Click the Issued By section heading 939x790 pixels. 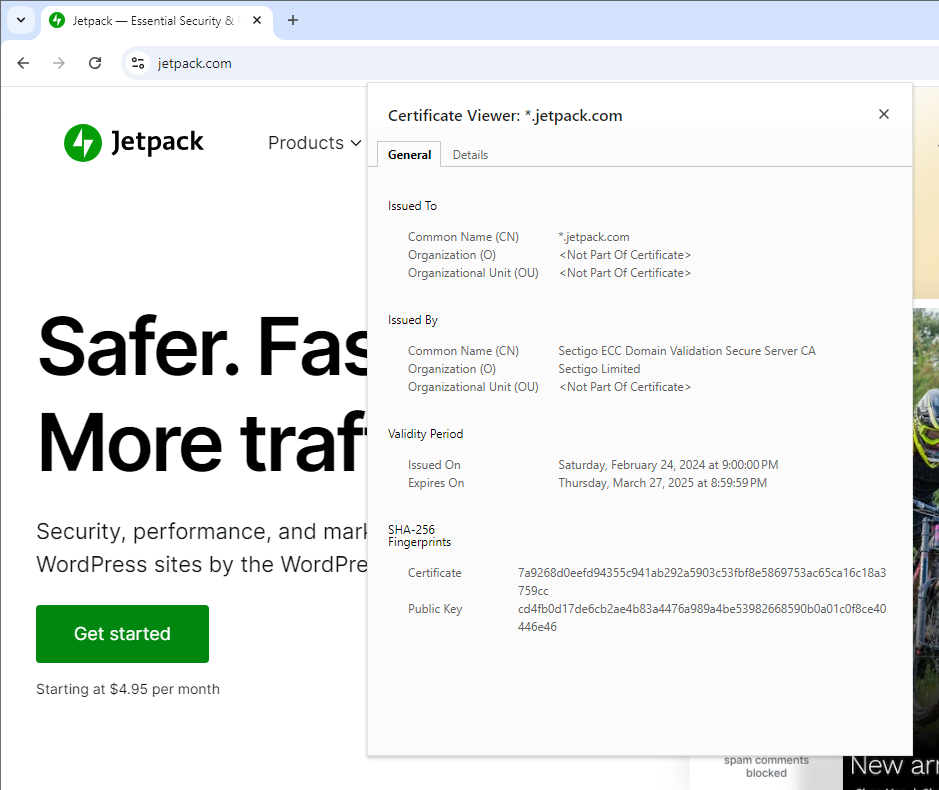413,320
